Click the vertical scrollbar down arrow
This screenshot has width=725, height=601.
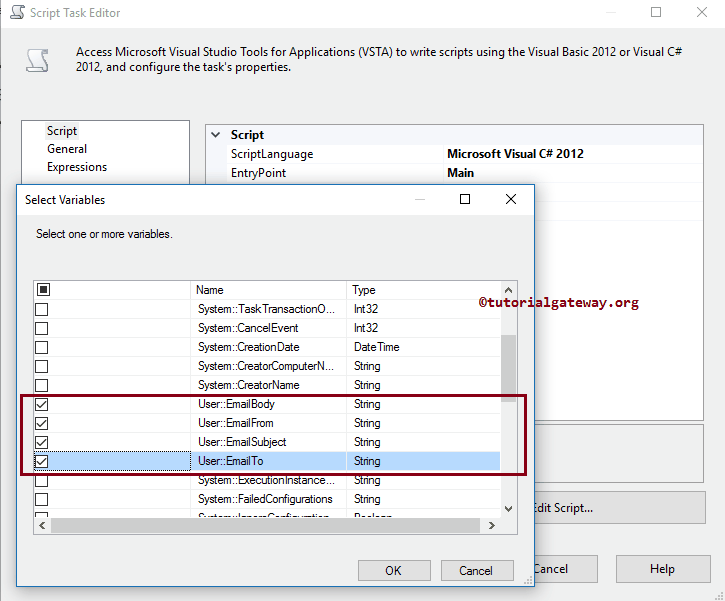click(508, 509)
